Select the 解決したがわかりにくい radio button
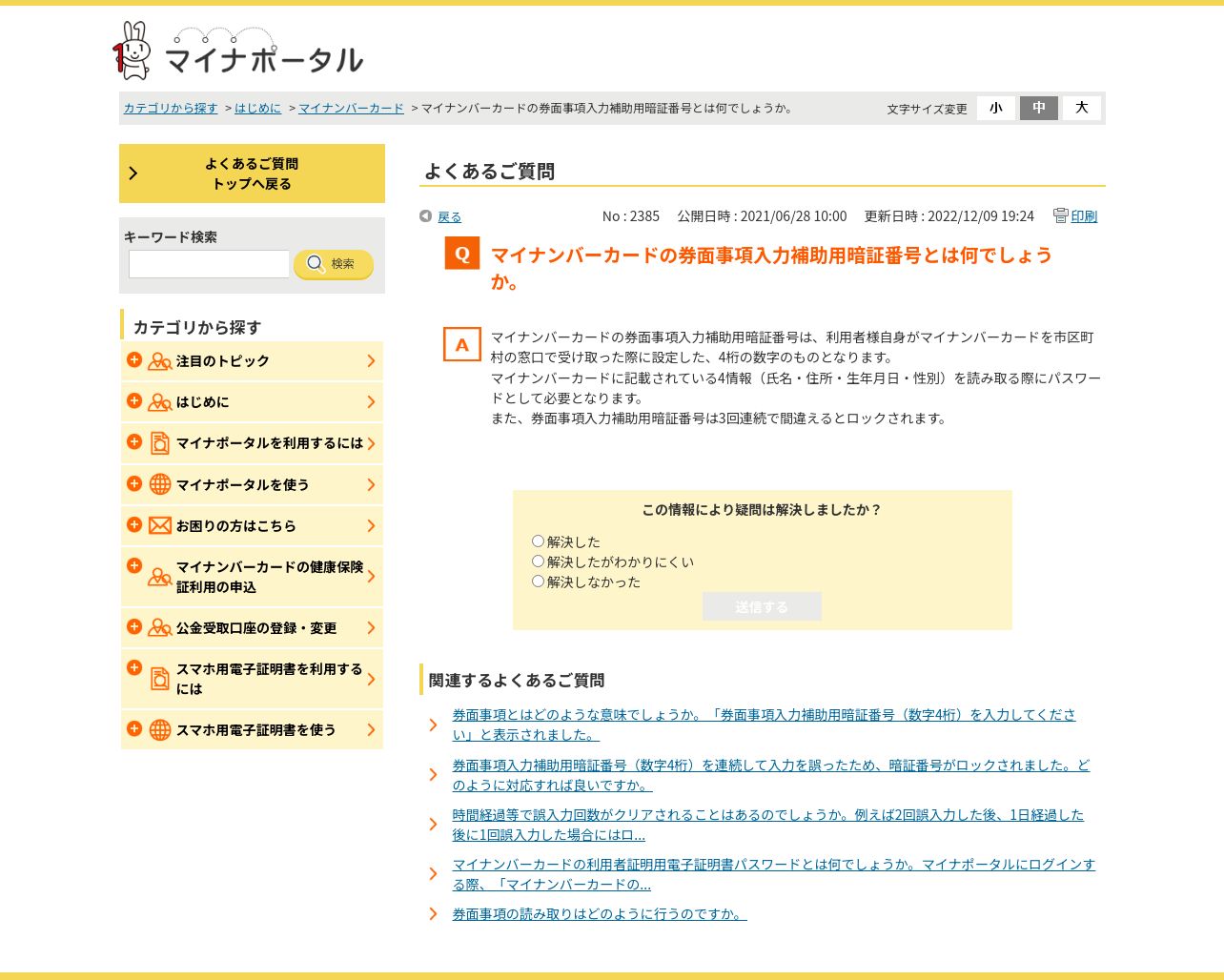This screenshot has height=980, width=1224. [538, 561]
